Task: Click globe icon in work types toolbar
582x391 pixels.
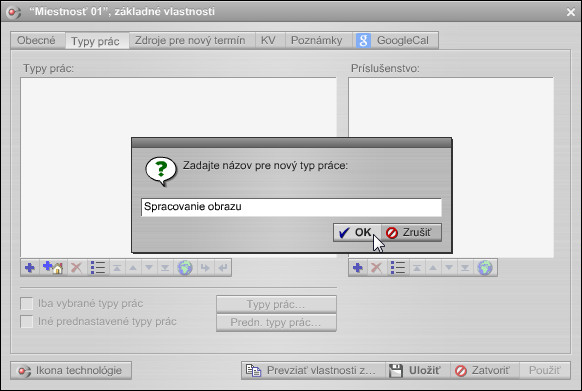Action: tap(185, 267)
